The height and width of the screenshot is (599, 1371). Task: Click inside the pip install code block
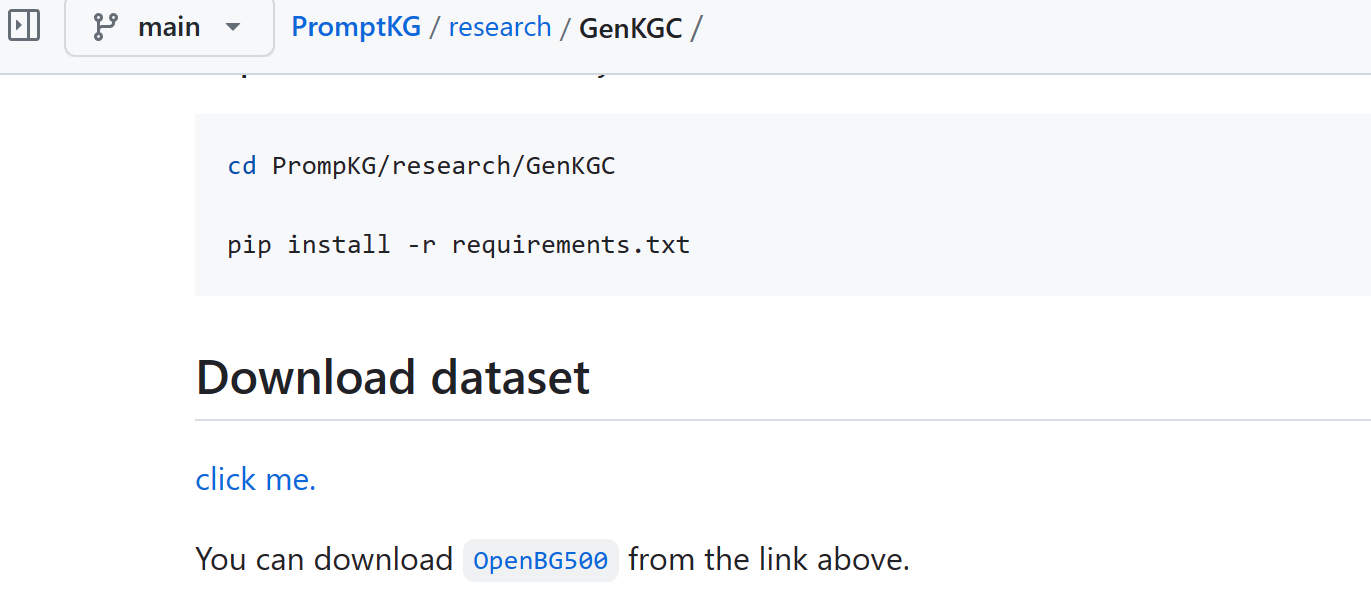pyautogui.click(x=457, y=244)
